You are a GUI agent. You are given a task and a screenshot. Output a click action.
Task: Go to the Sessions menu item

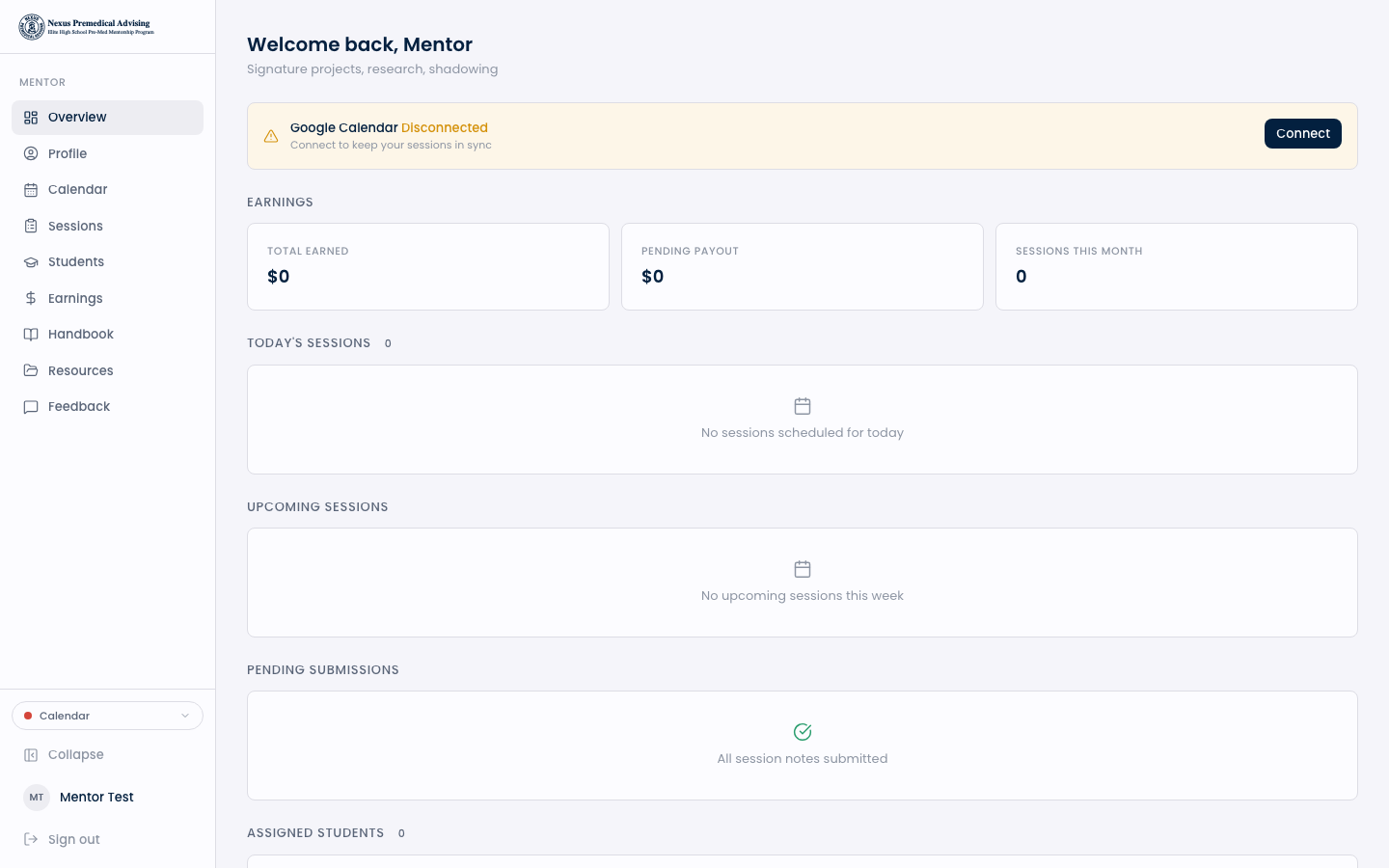(75, 226)
